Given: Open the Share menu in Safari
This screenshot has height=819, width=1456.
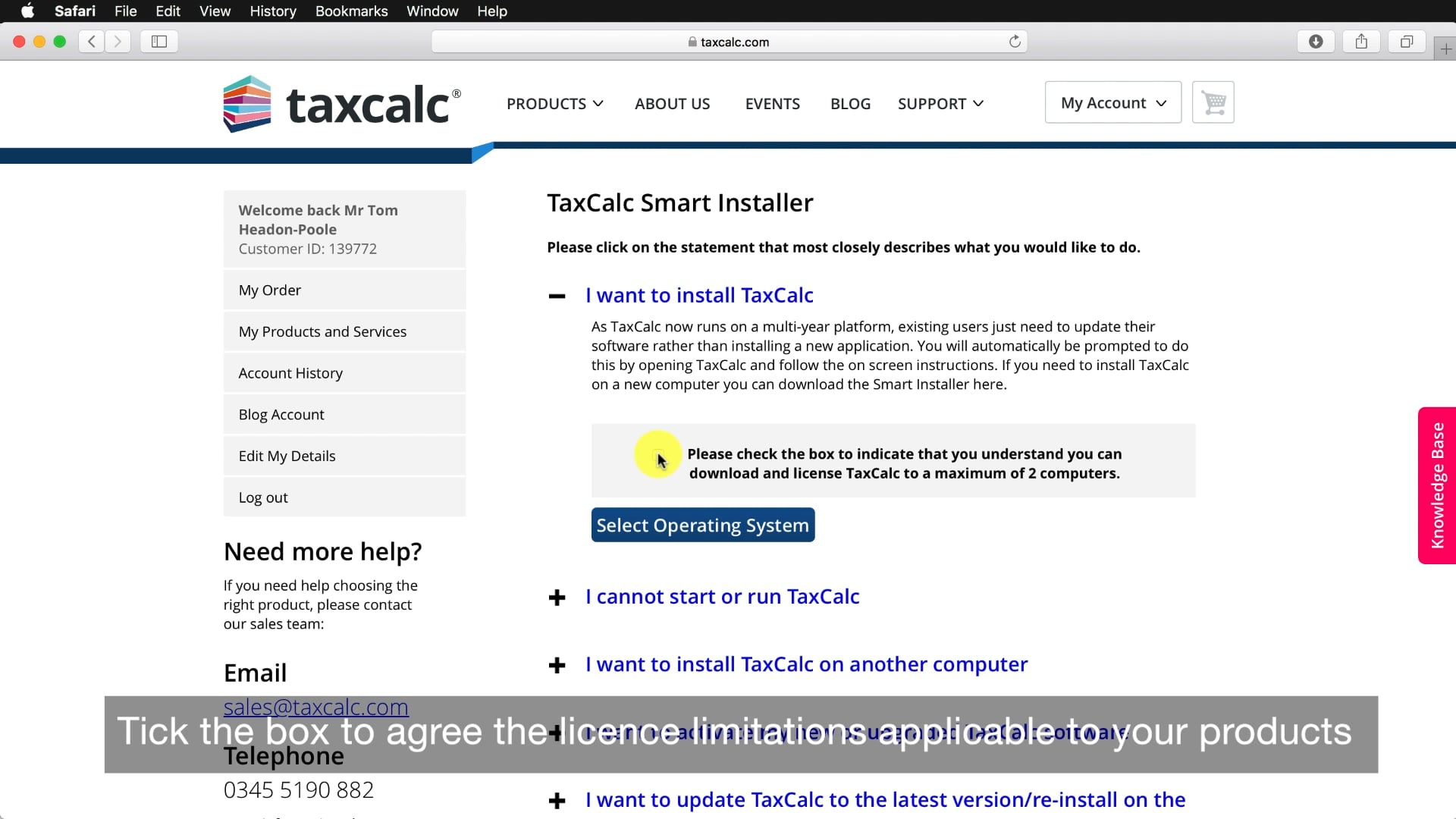Looking at the screenshot, I should pos(1361,42).
